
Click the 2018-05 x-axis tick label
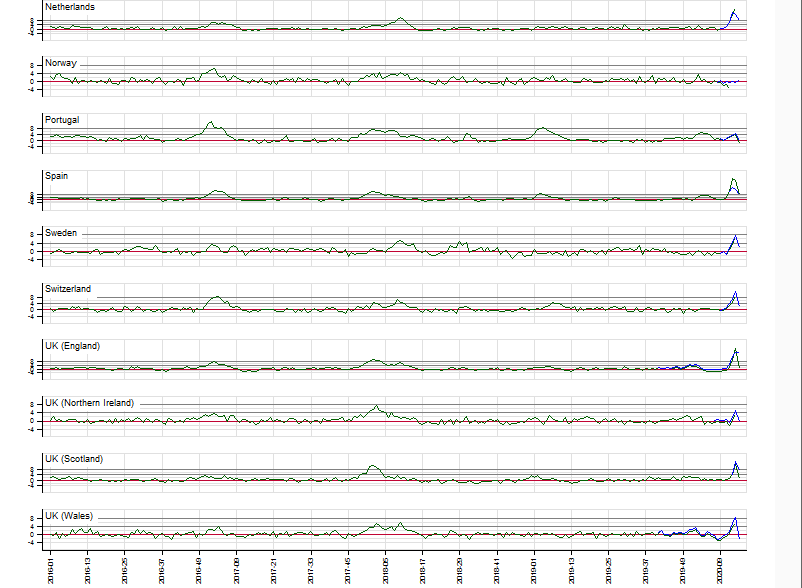(x=386, y=564)
